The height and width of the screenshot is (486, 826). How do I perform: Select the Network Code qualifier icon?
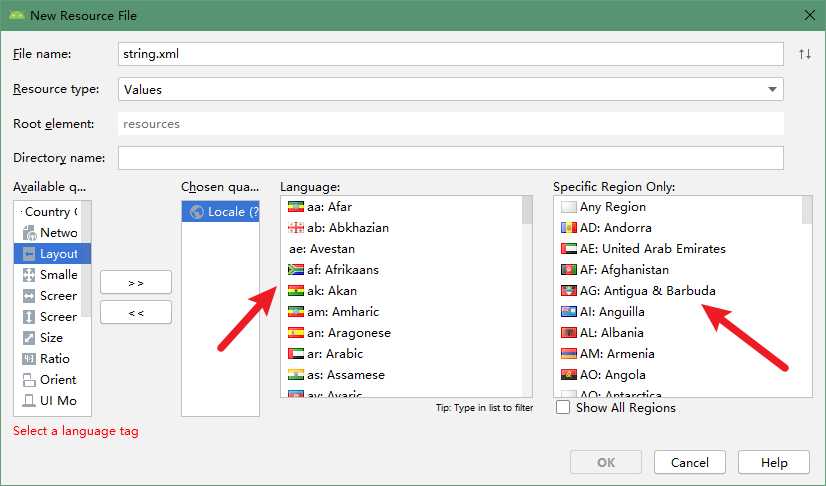[29, 233]
